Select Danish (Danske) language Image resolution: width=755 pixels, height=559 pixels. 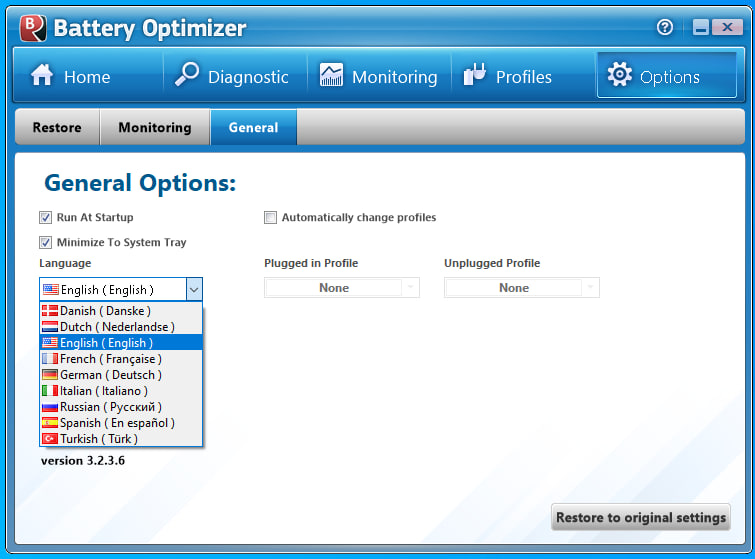coord(121,311)
